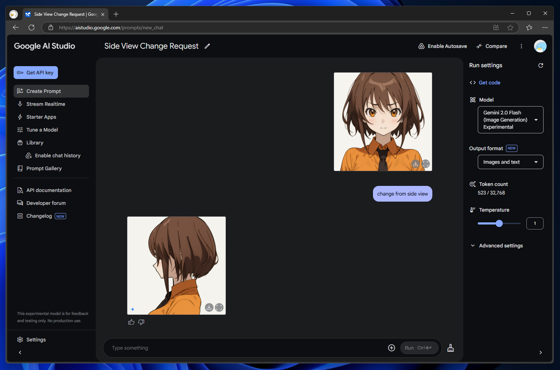Click the Temperature value field
The image size is (560, 370).
click(x=535, y=223)
